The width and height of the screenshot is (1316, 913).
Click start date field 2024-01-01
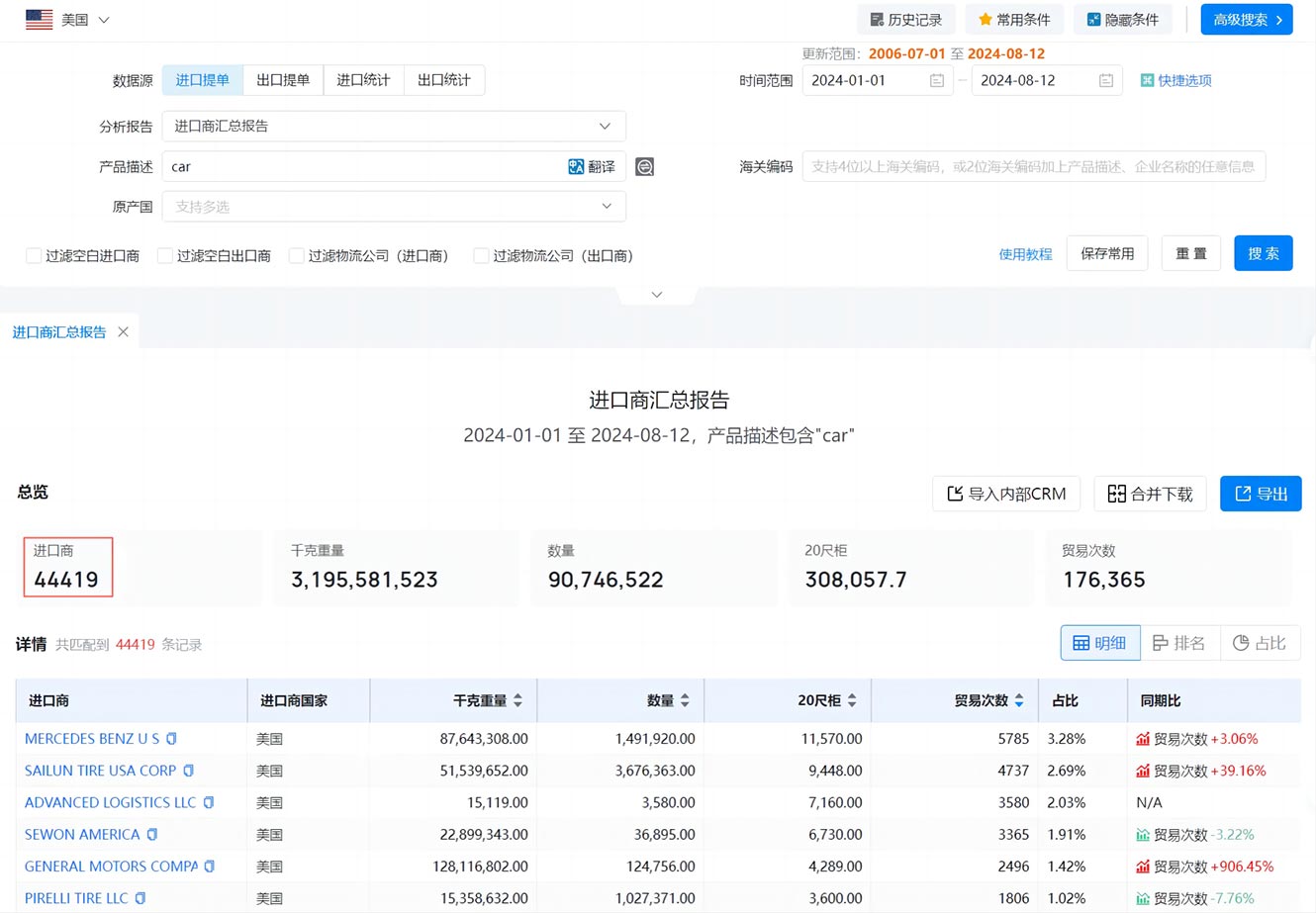click(878, 80)
